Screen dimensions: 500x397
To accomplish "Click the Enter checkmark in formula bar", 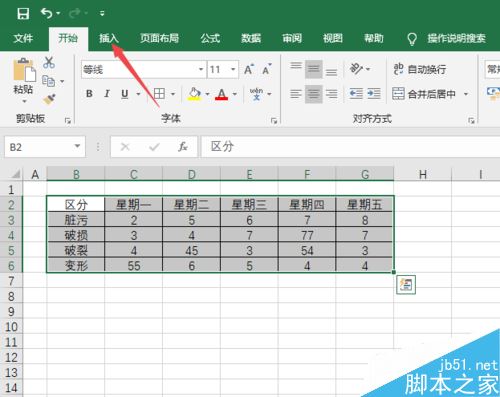I will [x=154, y=146].
